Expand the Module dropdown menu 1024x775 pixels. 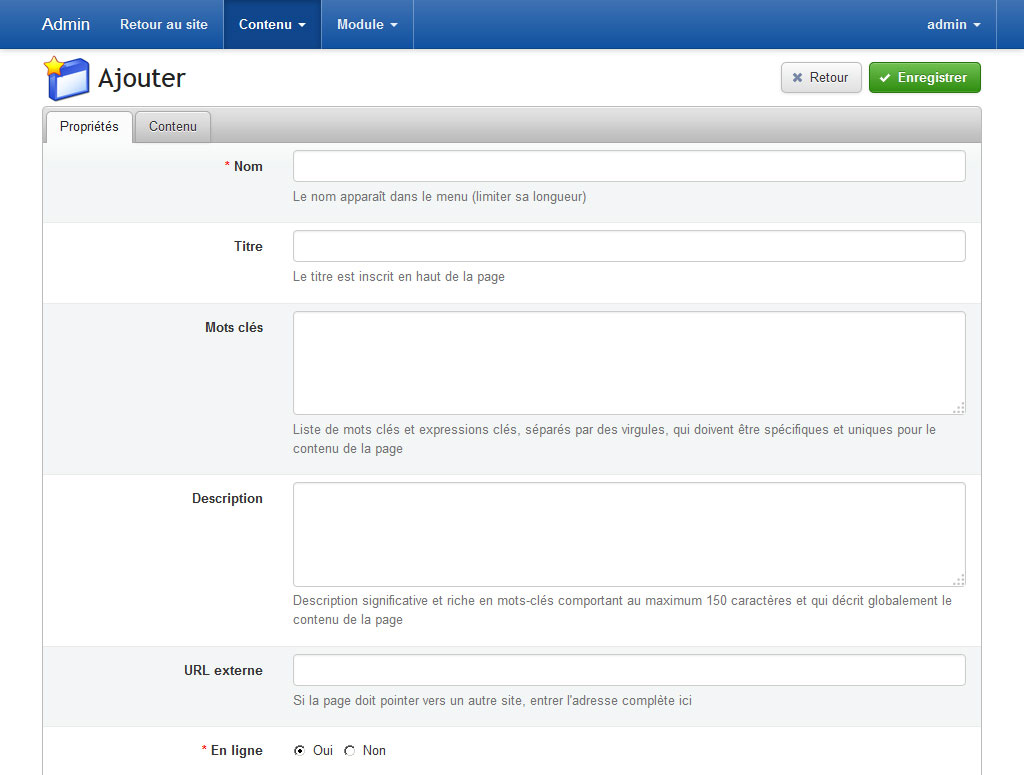tap(367, 24)
